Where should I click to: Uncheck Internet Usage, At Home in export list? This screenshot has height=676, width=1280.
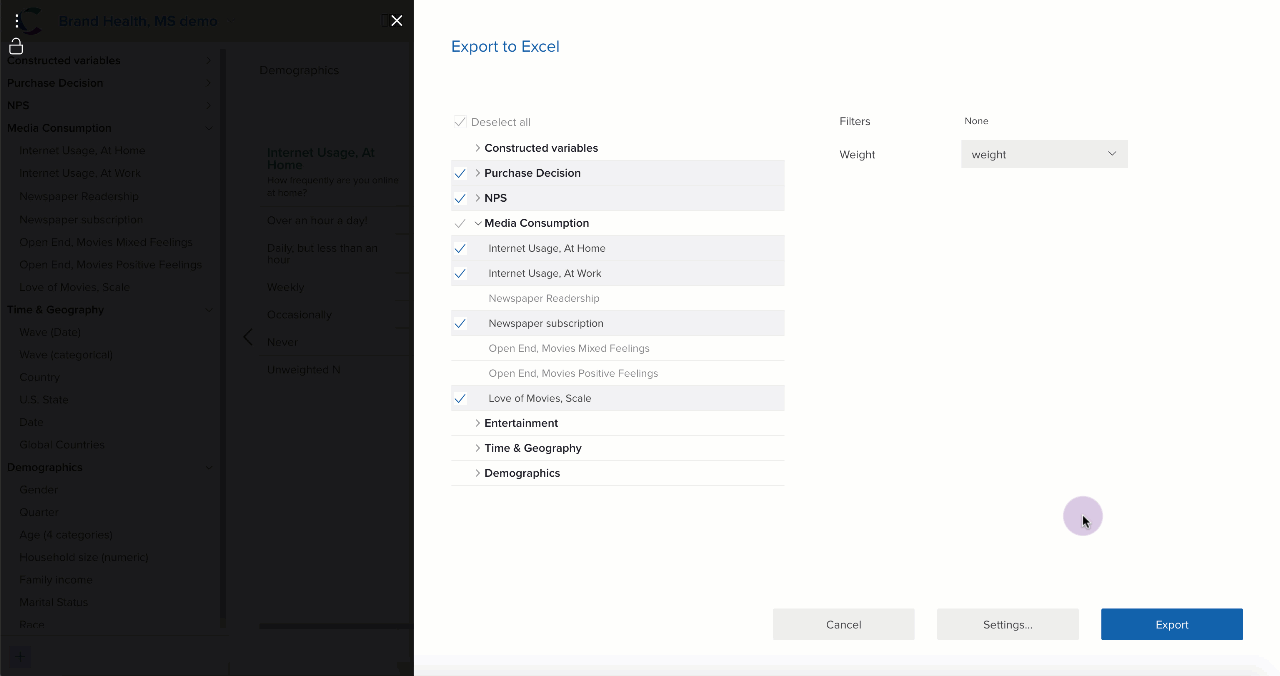pyautogui.click(x=460, y=248)
